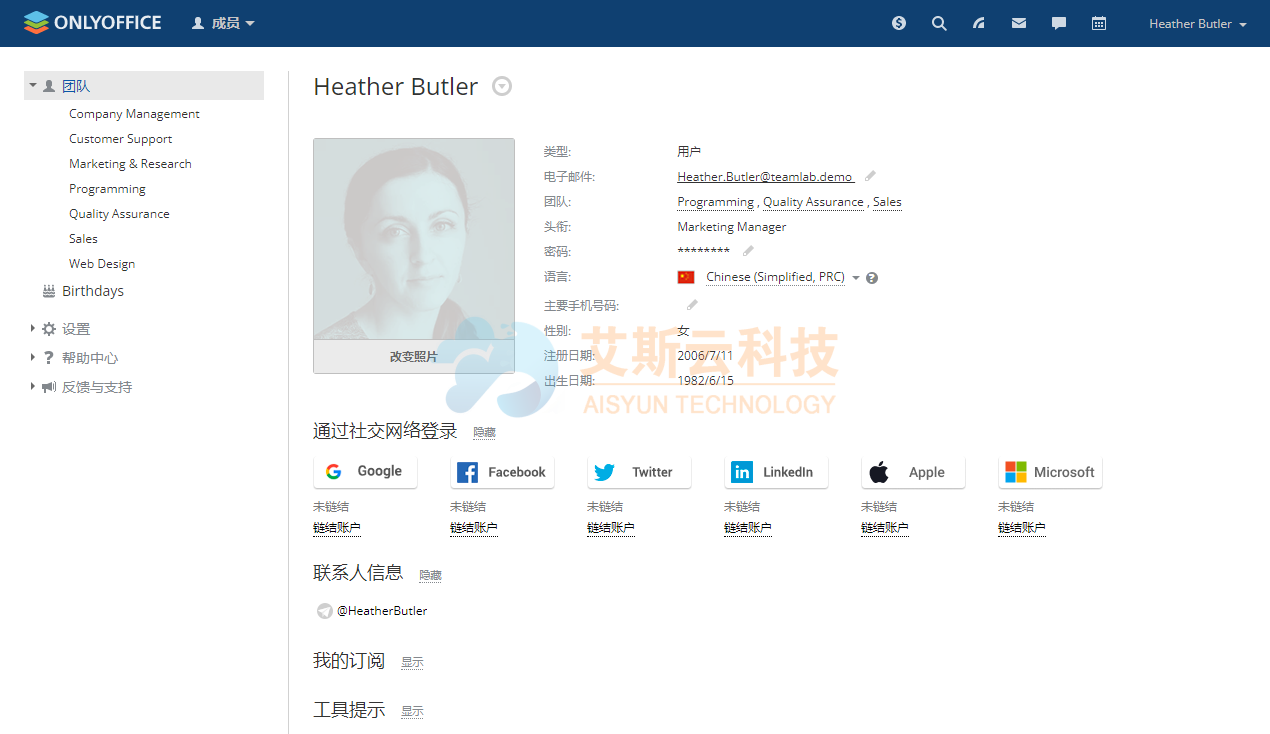Viewport: 1270px width, 734px height.
Task: Click the @HeatherButler Telegram contact
Action: point(381,611)
